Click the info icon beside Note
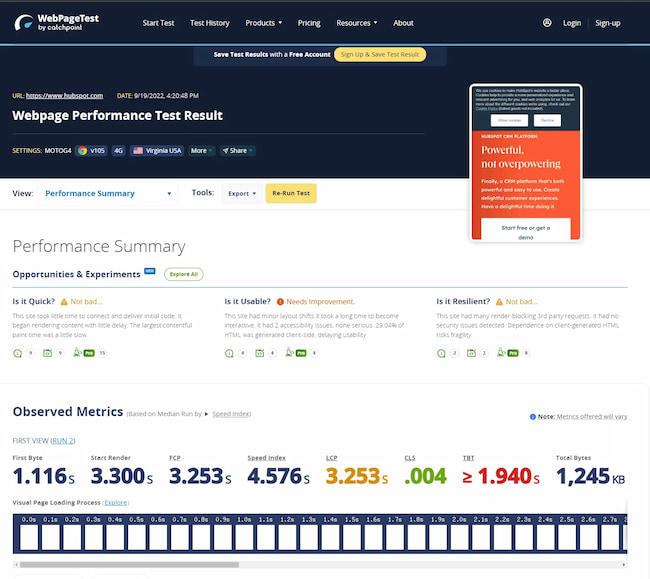Screen dimensions: 650x579 [x=532, y=416]
